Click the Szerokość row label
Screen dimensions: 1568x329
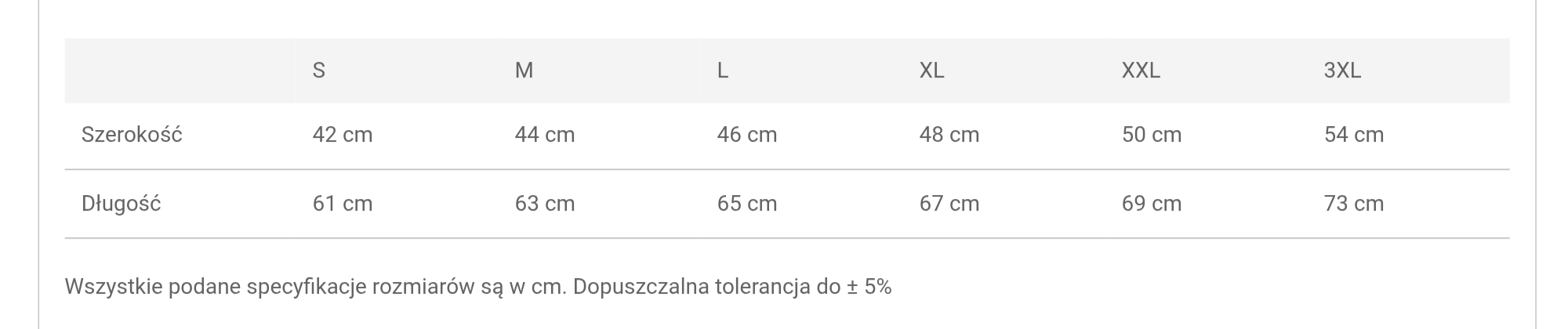point(132,135)
